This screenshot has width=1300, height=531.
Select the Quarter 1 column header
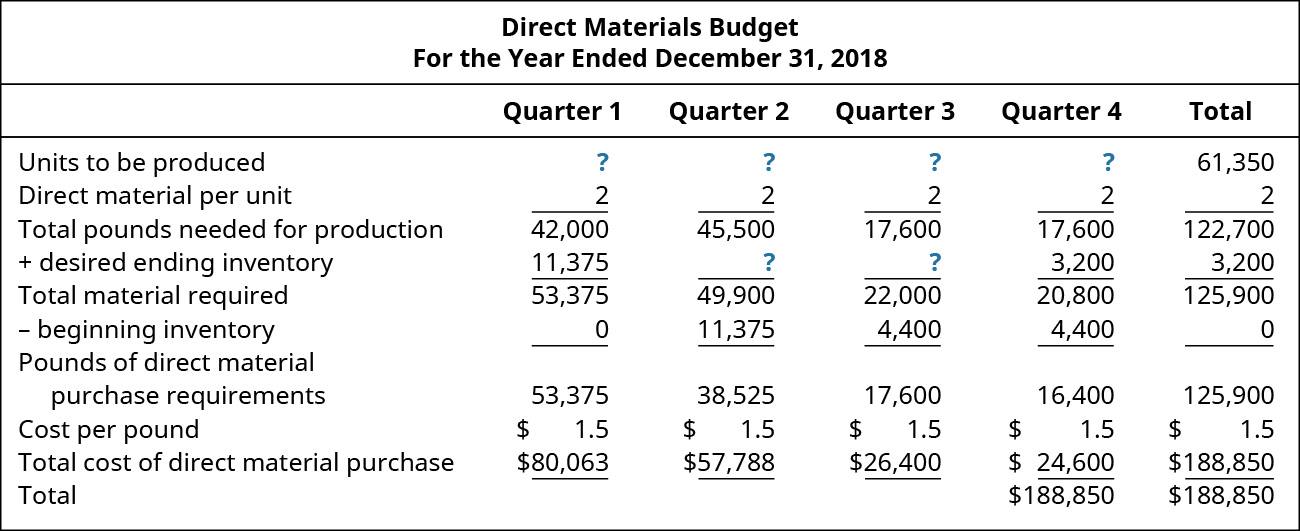[x=562, y=111]
